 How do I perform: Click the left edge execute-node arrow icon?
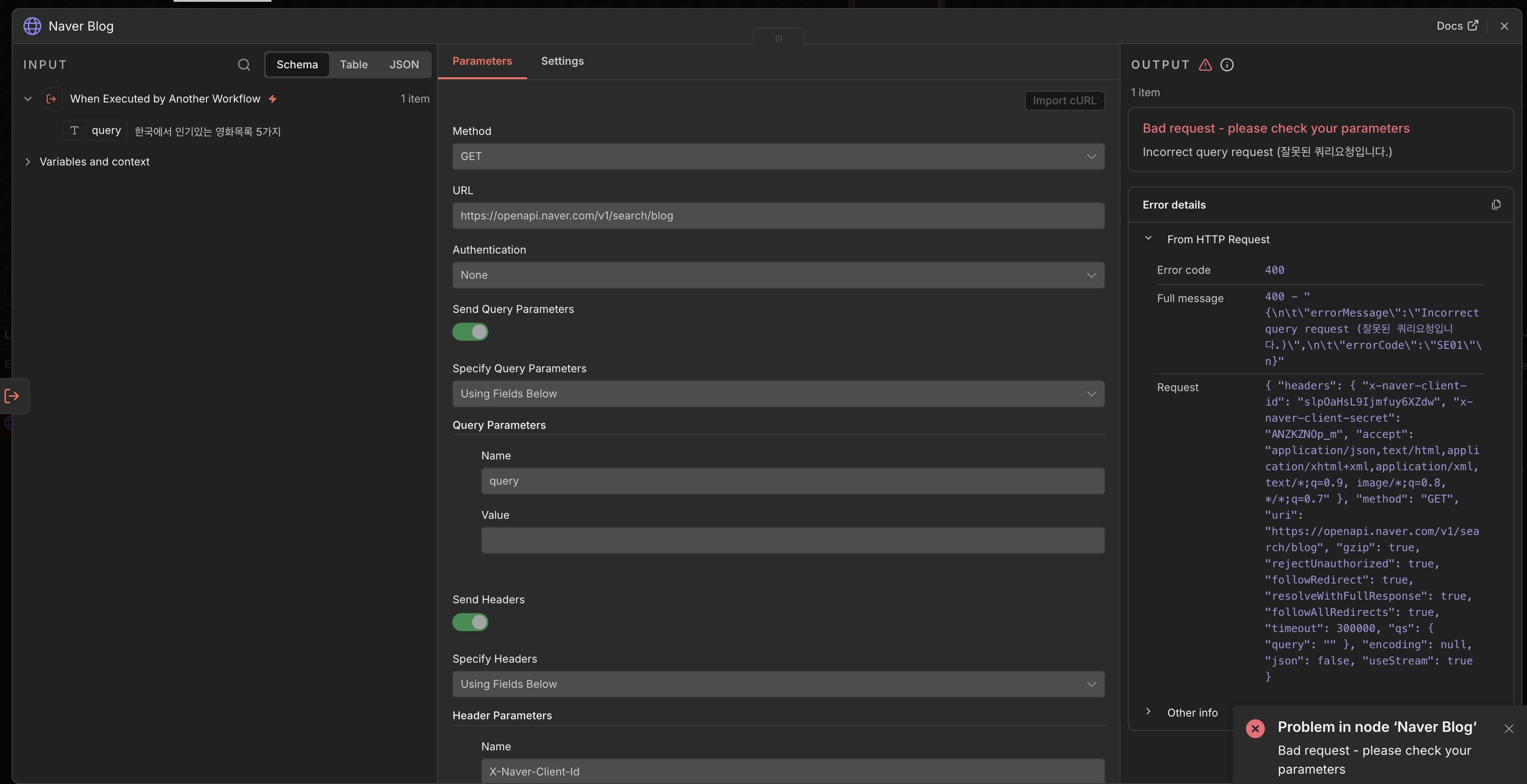click(x=12, y=396)
